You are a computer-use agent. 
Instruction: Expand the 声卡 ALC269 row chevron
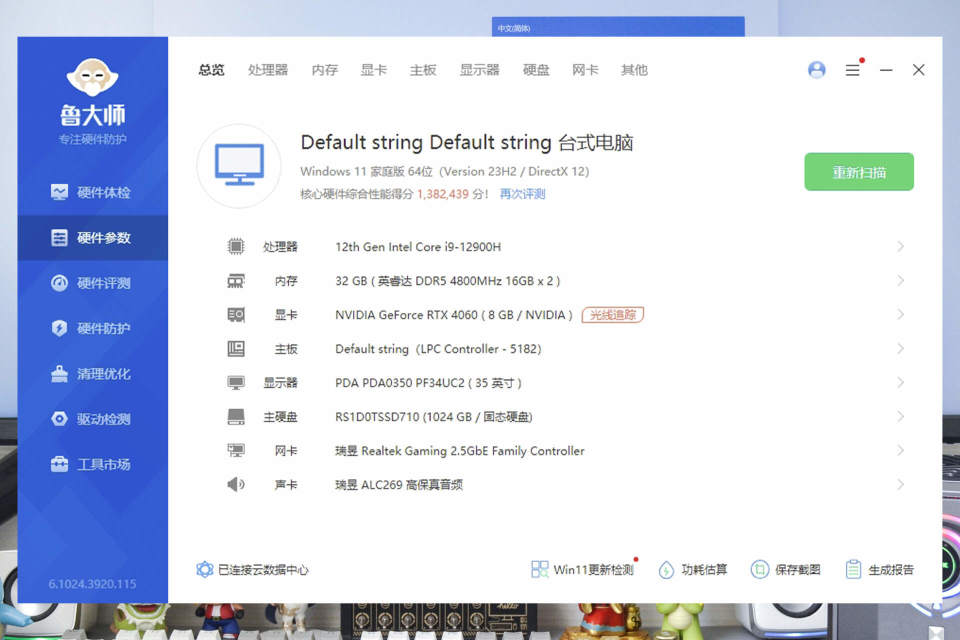click(x=900, y=484)
